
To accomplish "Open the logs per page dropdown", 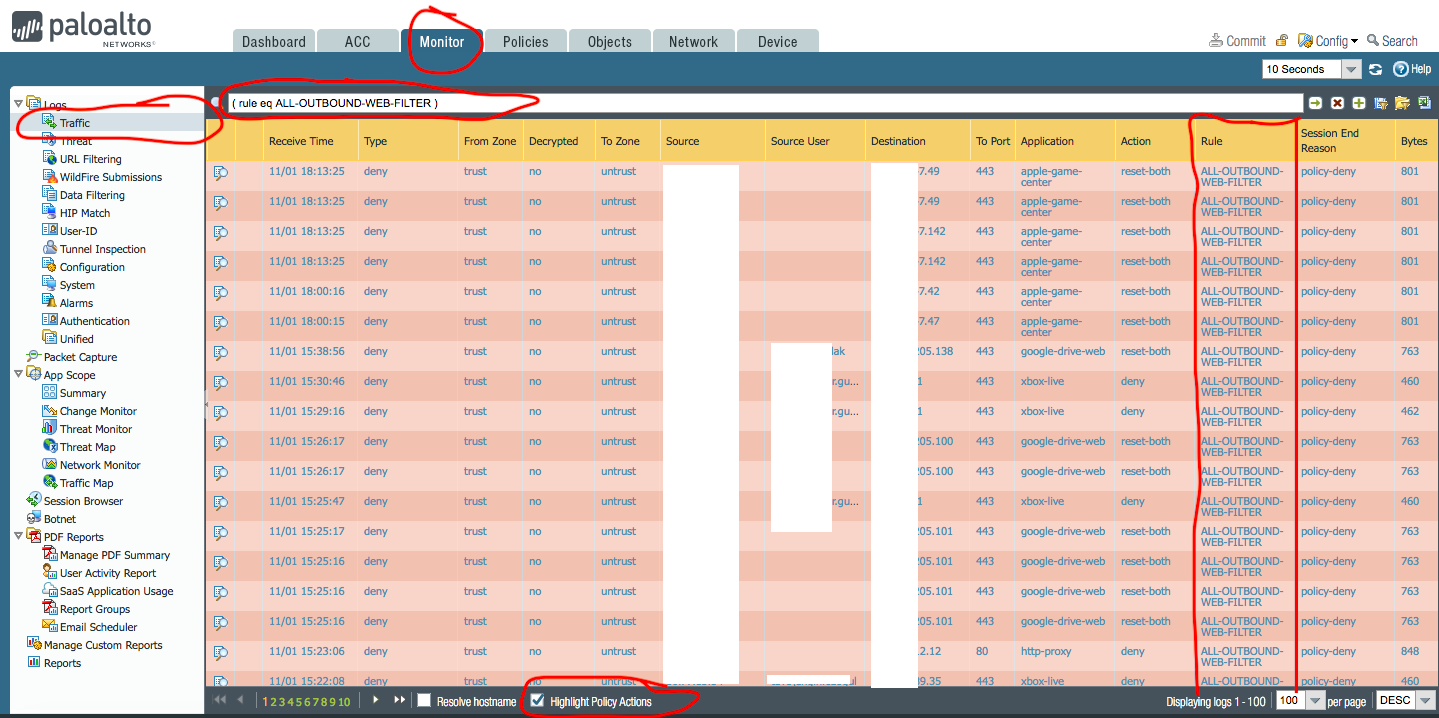I will tap(1316, 701).
